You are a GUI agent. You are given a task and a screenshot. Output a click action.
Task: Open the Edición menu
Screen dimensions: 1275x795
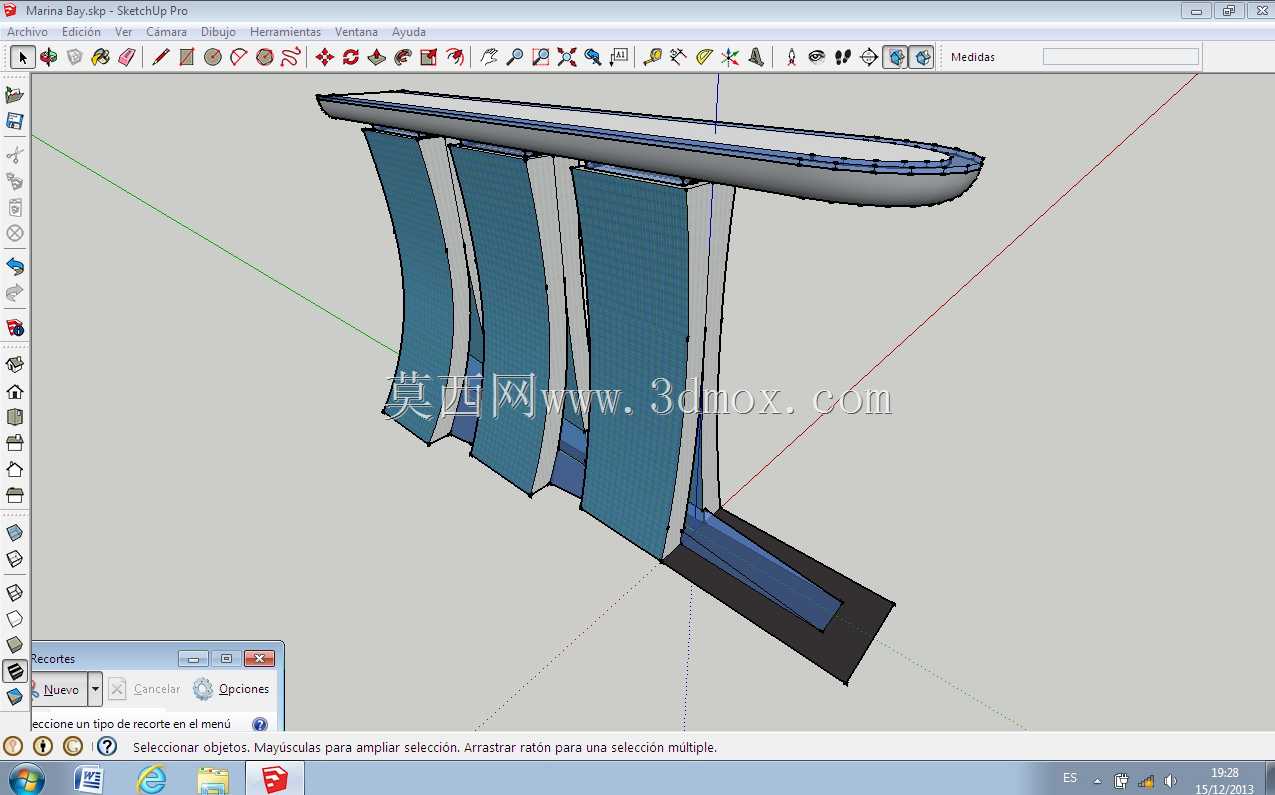pos(81,32)
